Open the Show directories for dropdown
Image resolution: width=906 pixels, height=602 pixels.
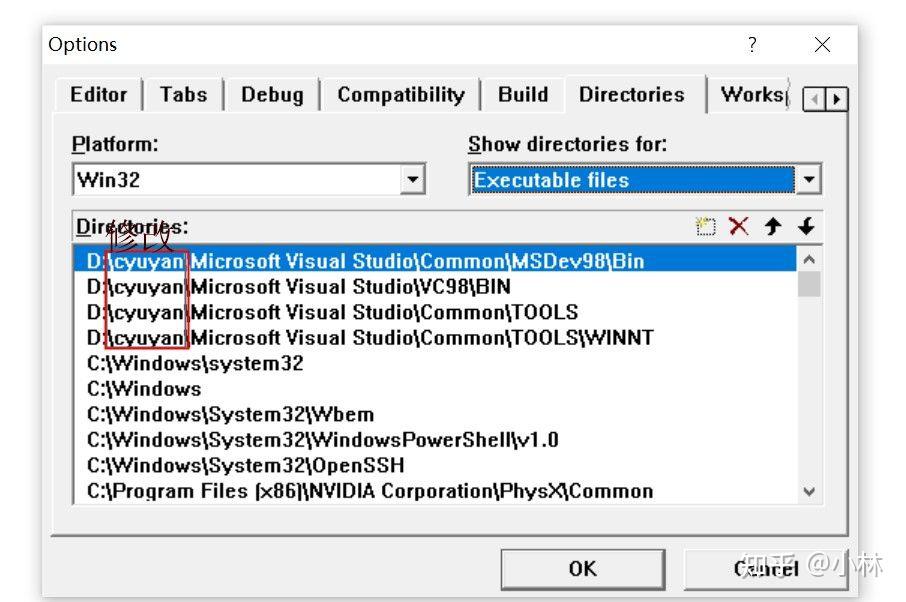coord(809,179)
